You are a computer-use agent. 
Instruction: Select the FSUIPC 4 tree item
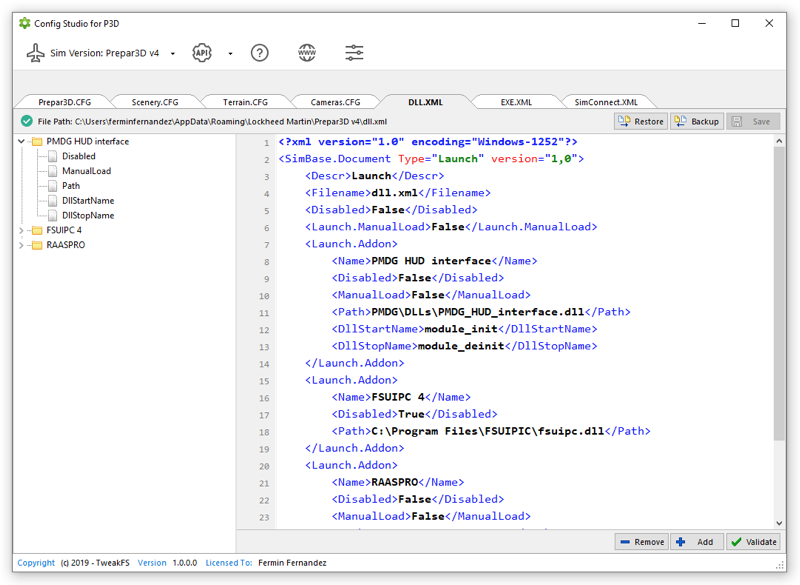tap(64, 230)
